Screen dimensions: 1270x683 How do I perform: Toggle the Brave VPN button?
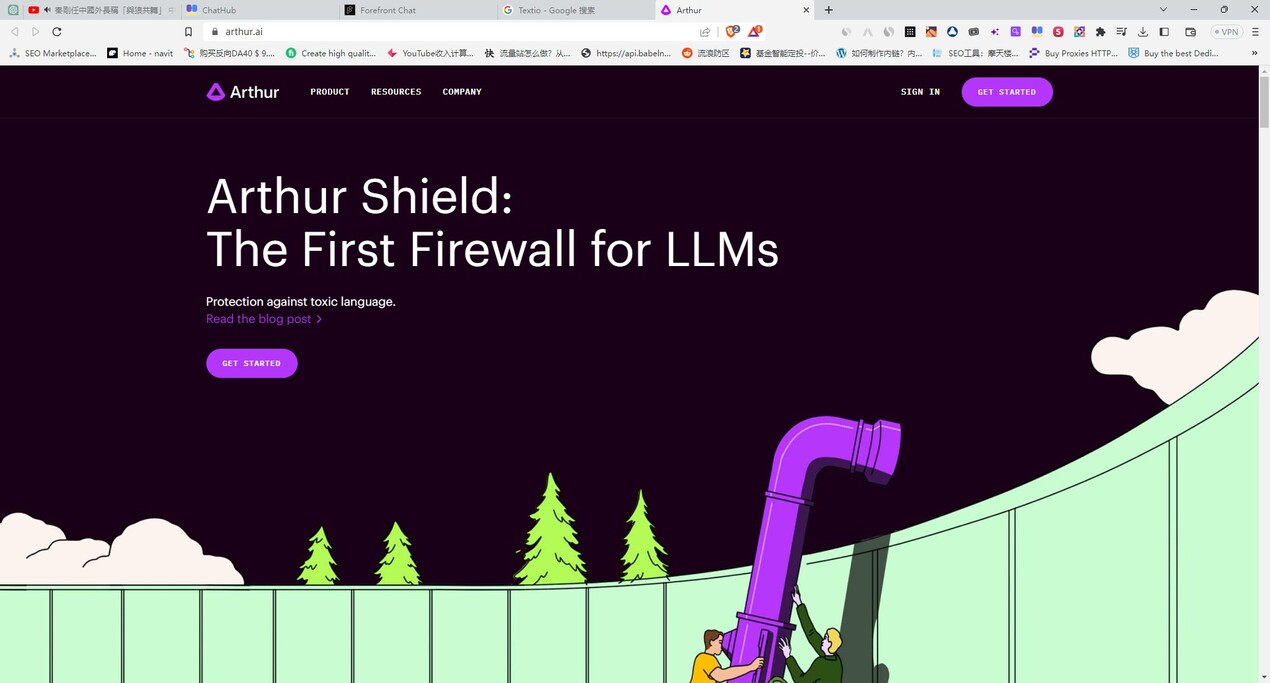1226,32
